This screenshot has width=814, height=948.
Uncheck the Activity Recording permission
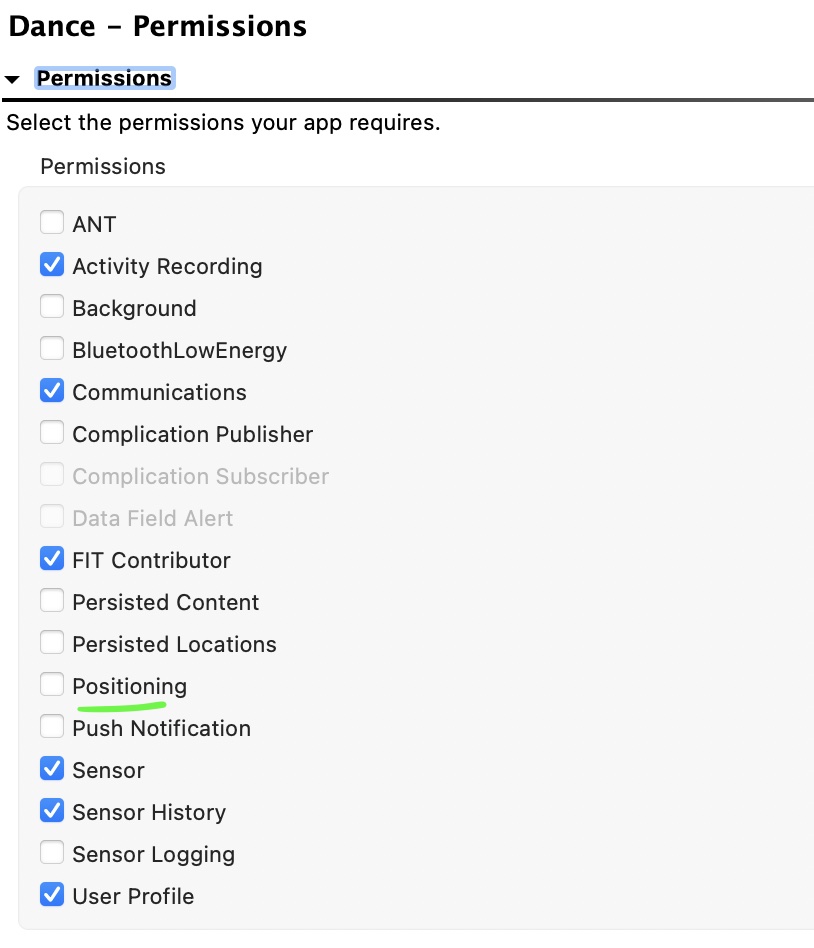tap(52, 265)
